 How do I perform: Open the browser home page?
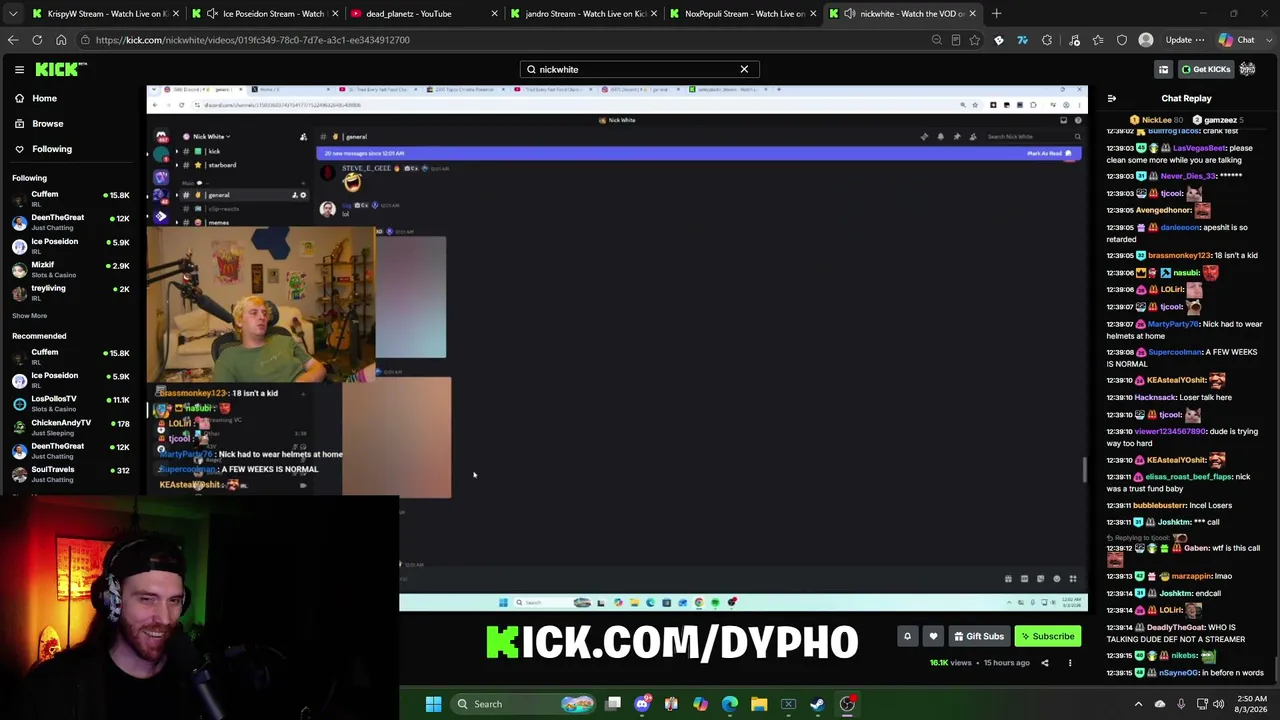(x=61, y=40)
